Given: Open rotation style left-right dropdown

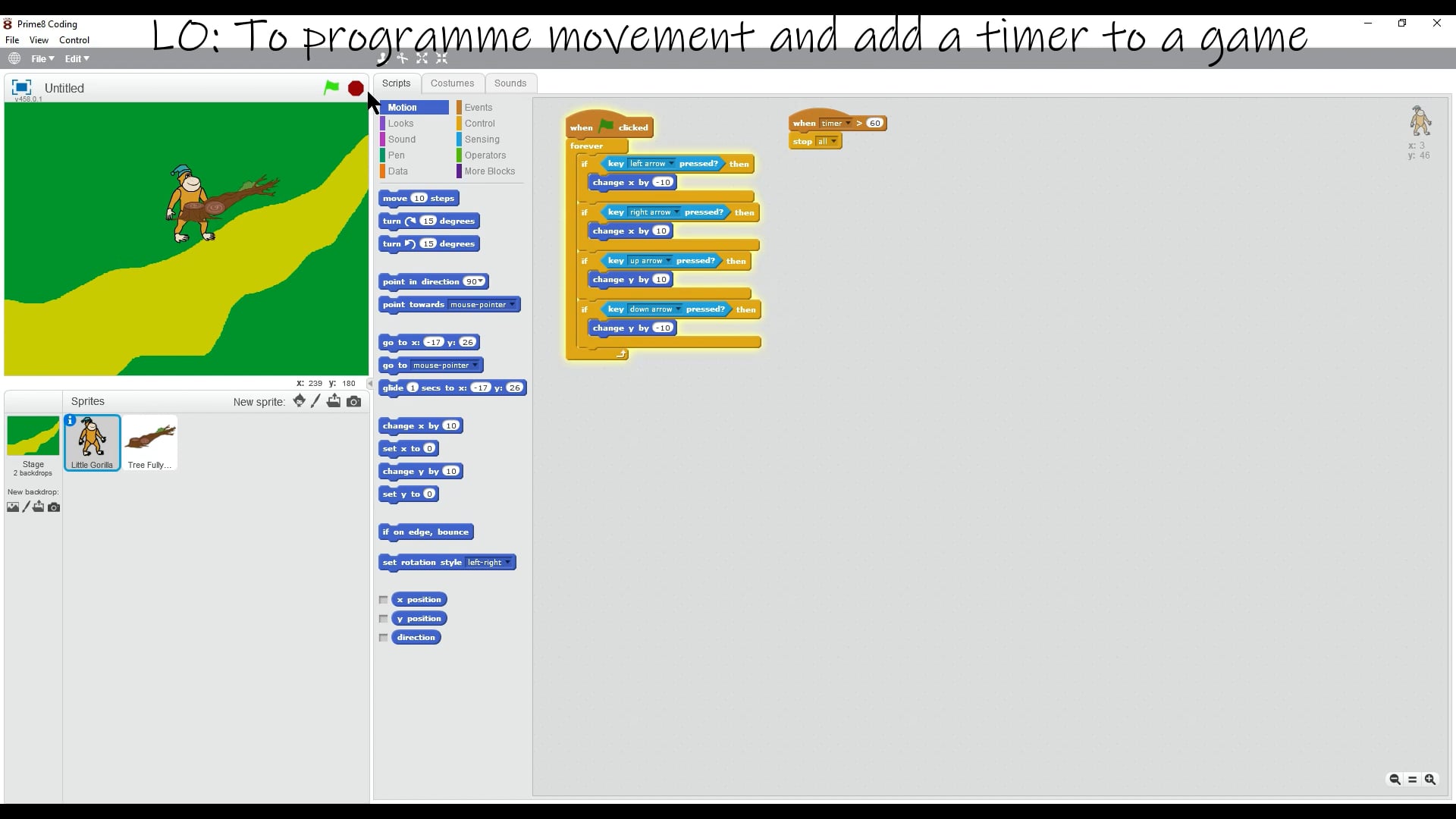Looking at the screenshot, I should pyautogui.click(x=507, y=562).
